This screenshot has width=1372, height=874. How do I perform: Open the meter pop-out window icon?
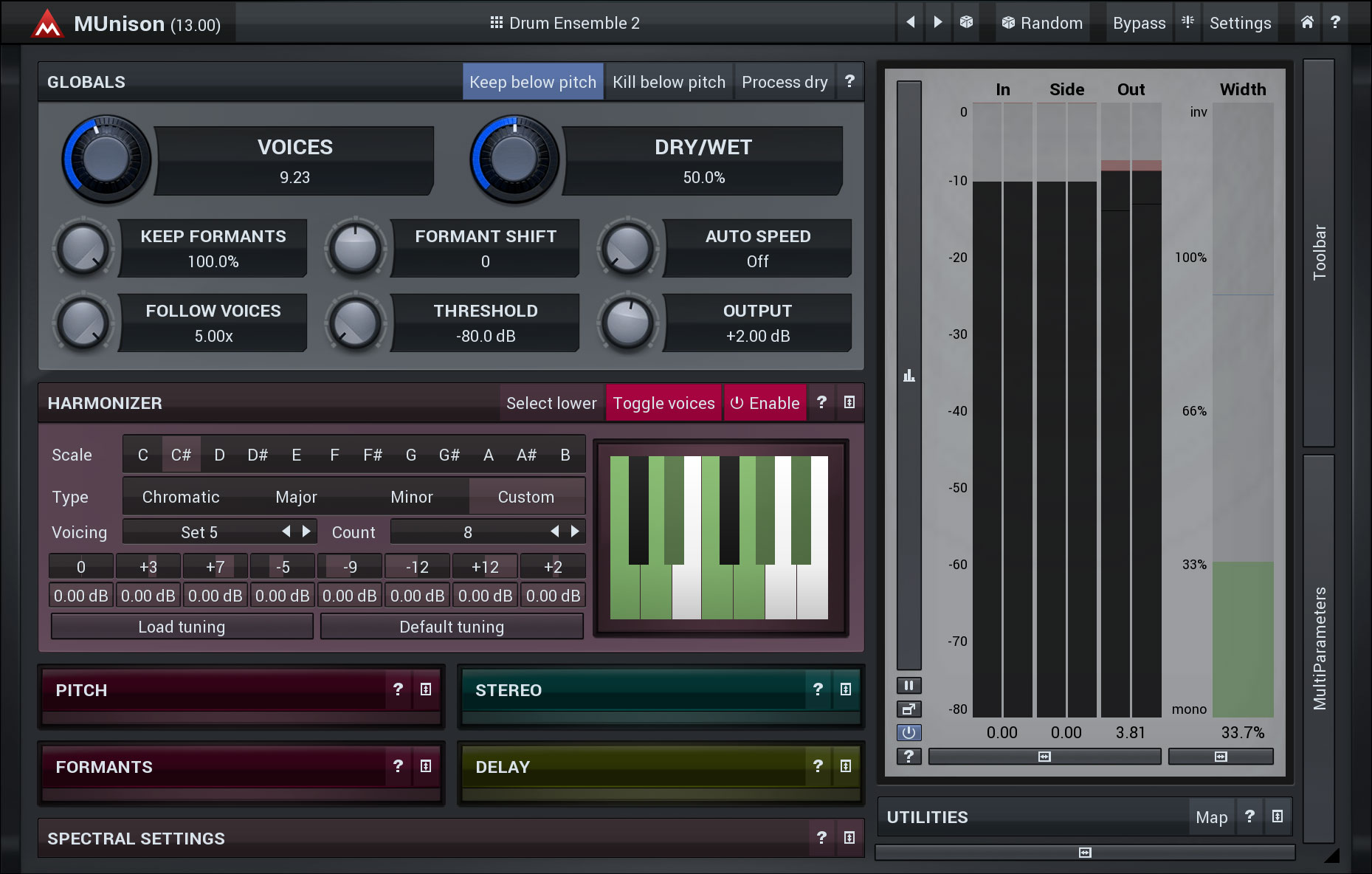tap(909, 709)
